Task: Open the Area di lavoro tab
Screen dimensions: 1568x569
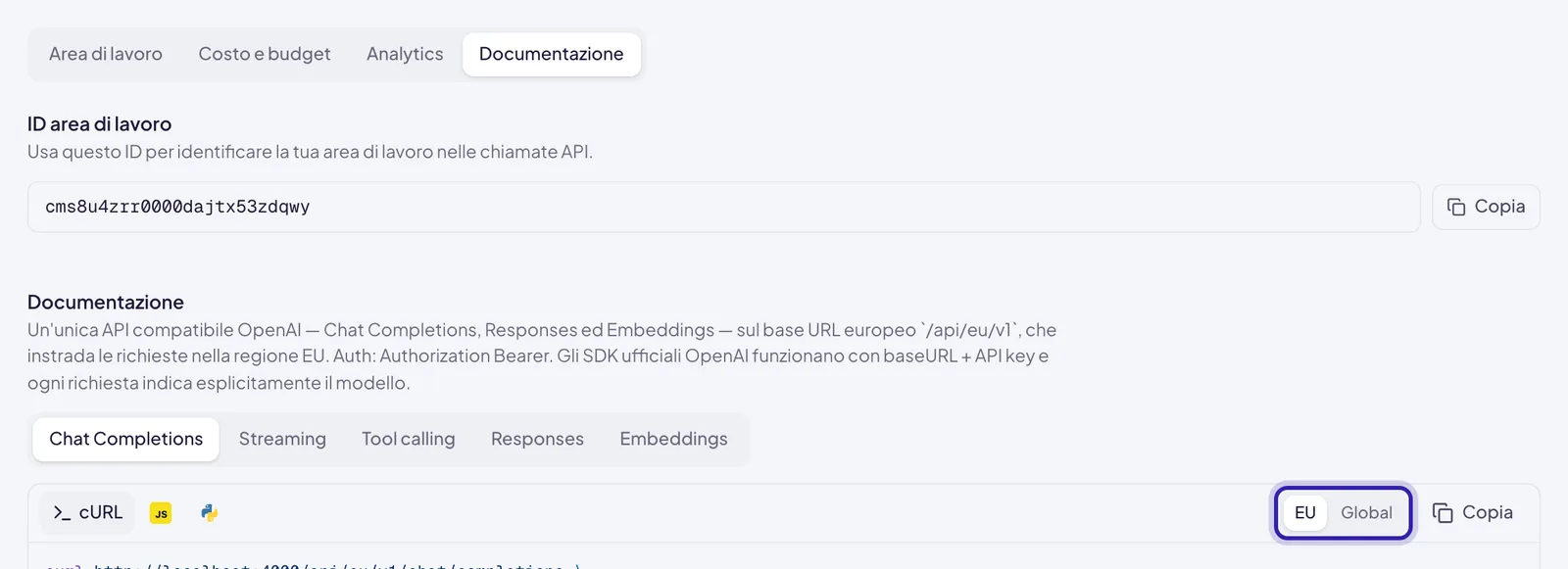Action: click(106, 54)
